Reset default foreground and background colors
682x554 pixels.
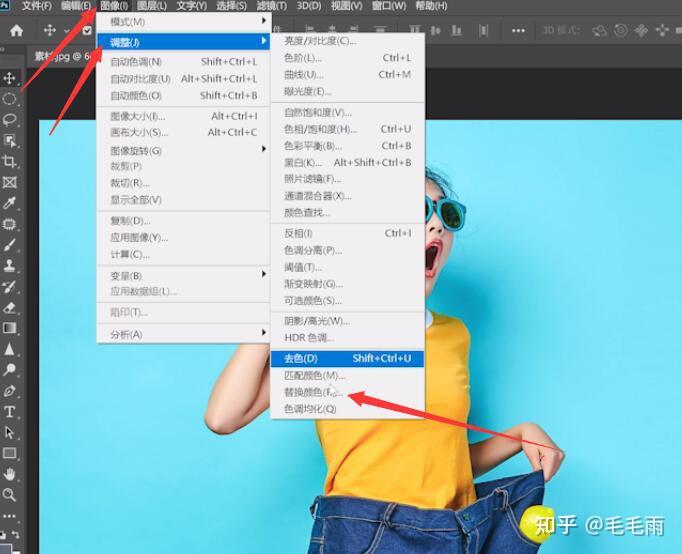coord(3,534)
